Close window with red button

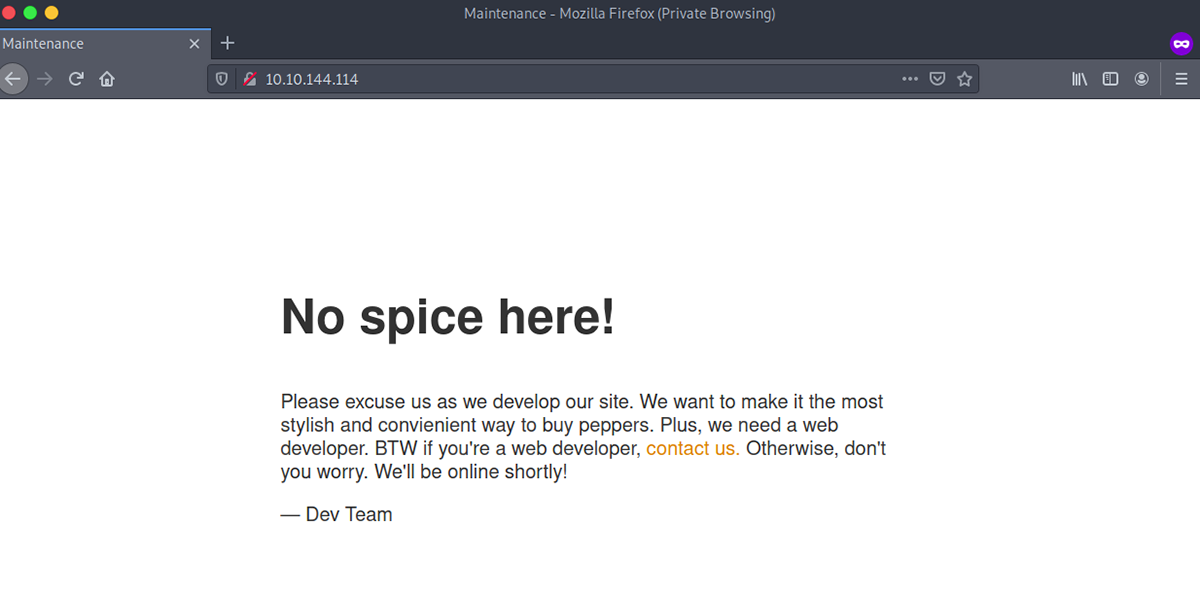(9, 13)
